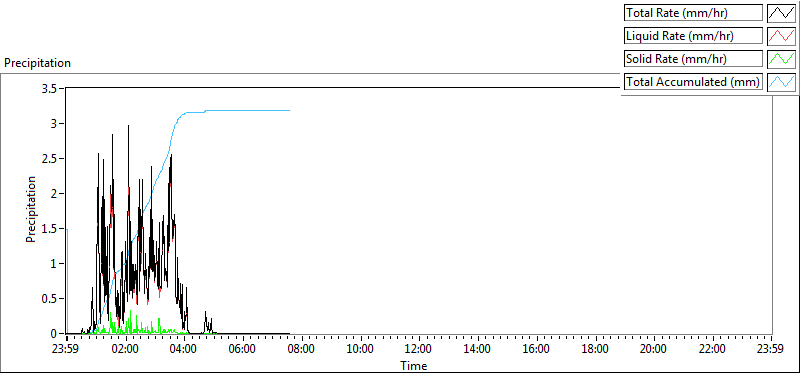Screen dimensions: 800x373
Task: Click the 02:00 time tick label
Action: coord(126,350)
